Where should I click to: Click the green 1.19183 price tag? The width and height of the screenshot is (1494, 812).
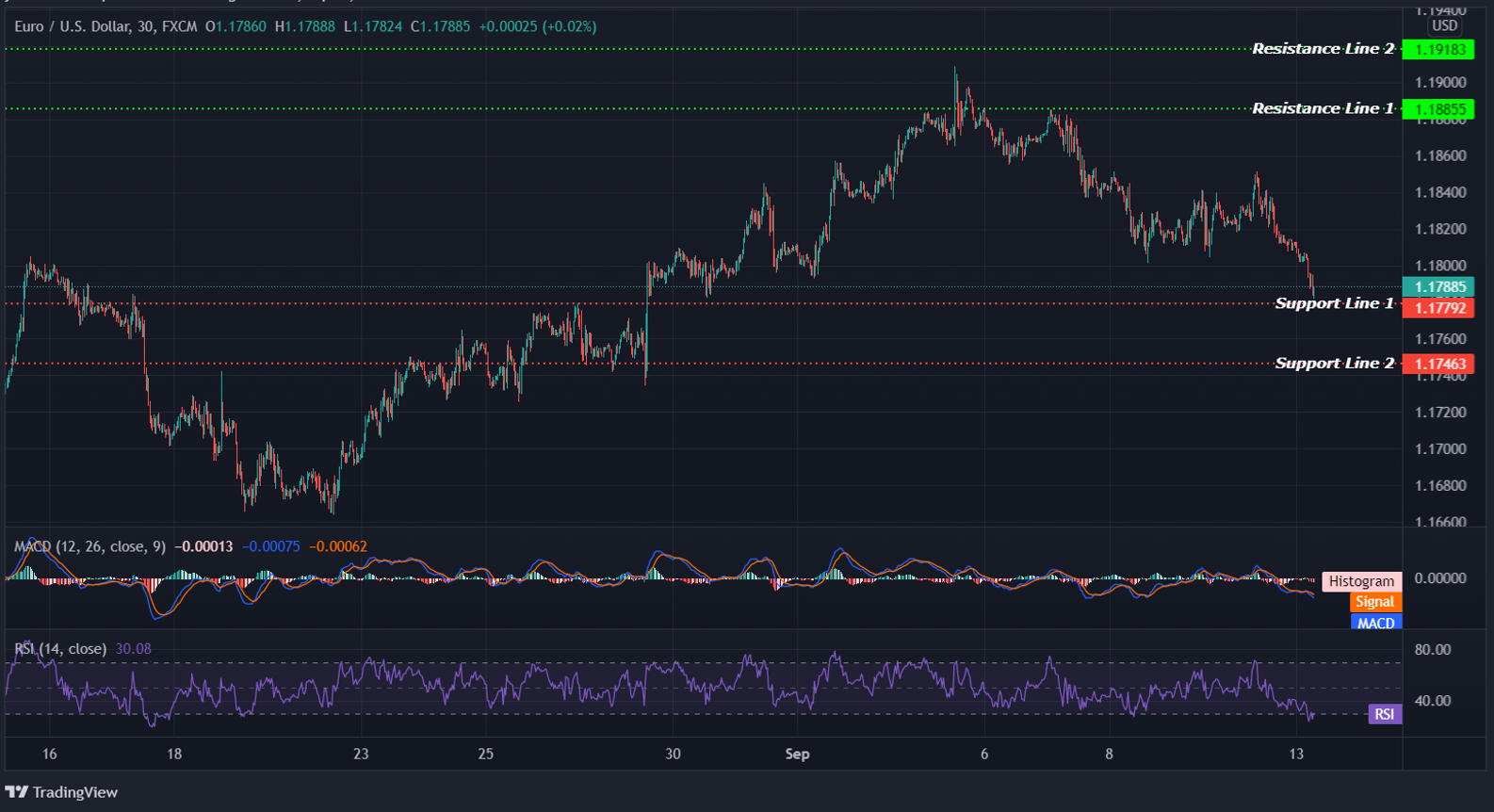1438,49
